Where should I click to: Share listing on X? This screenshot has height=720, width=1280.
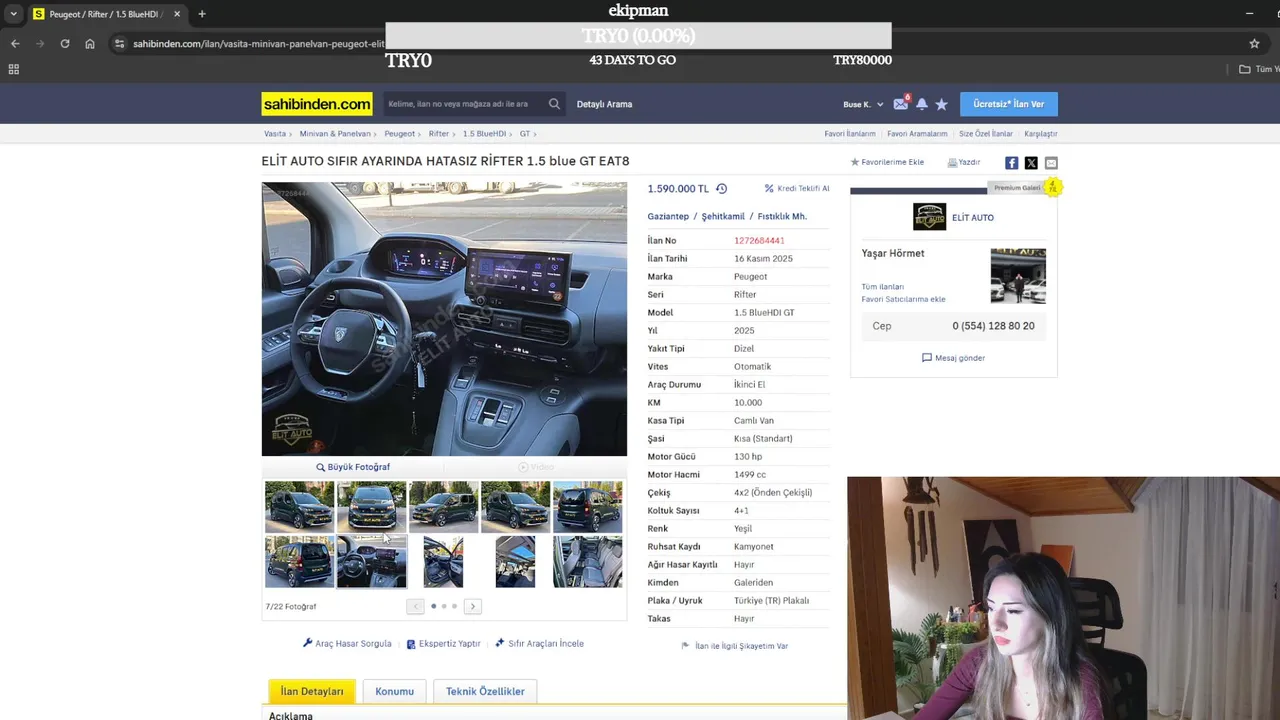1031,163
